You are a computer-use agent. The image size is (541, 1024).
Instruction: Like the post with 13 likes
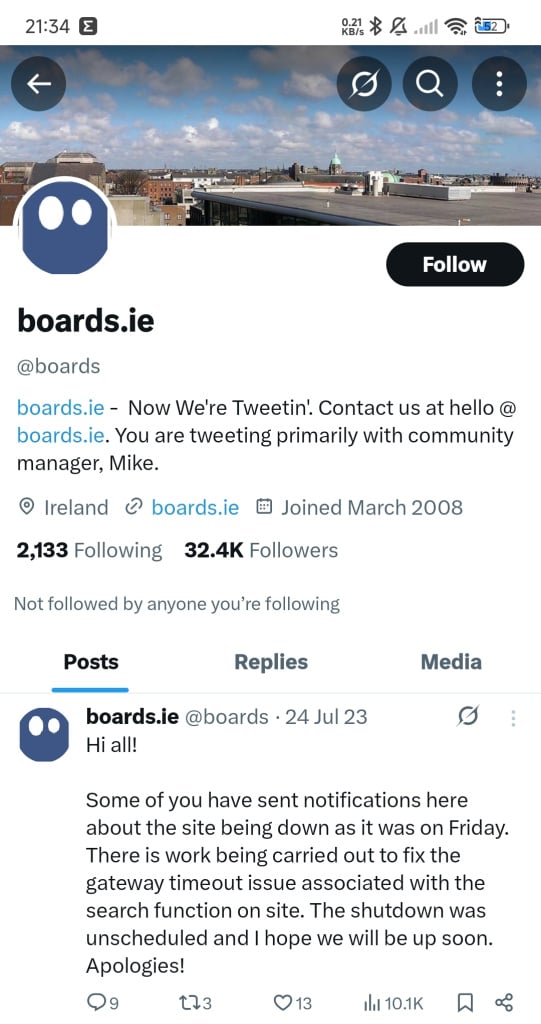292,1002
